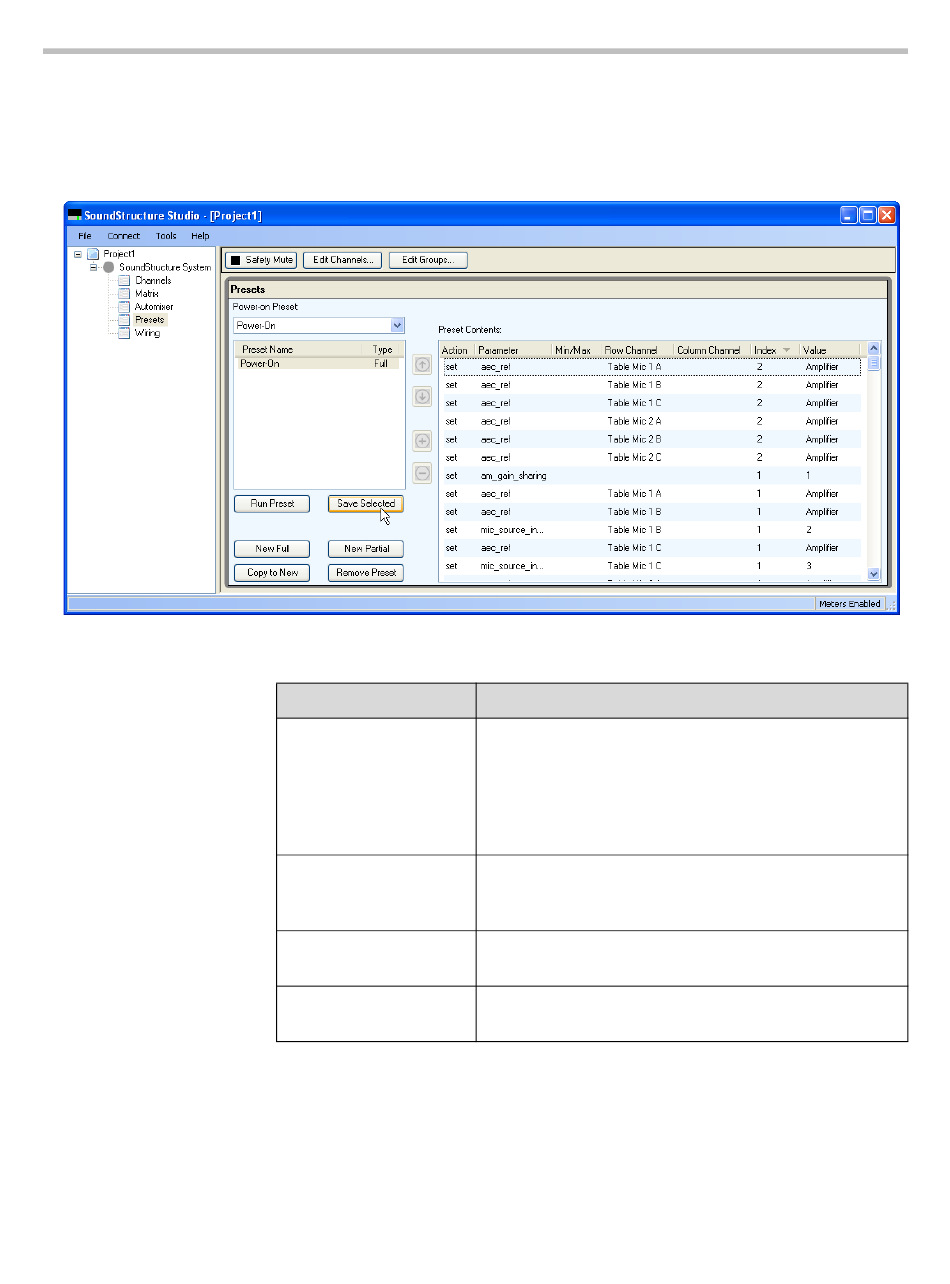950x1284 pixels.
Task: Click the Parameter column header
Action: pos(513,350)
